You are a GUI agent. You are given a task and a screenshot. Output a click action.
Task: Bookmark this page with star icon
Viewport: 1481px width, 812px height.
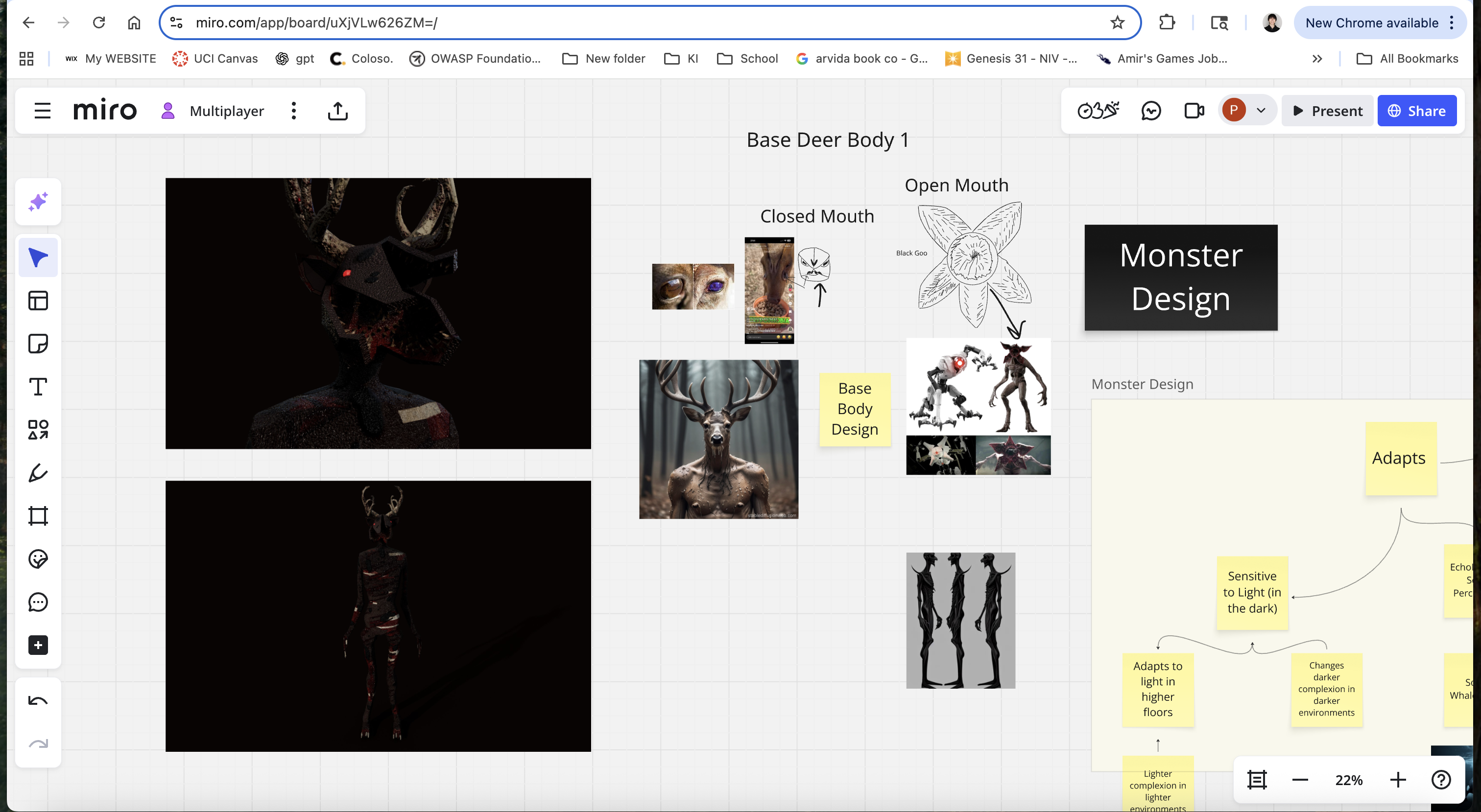(x=1117, y=23)
